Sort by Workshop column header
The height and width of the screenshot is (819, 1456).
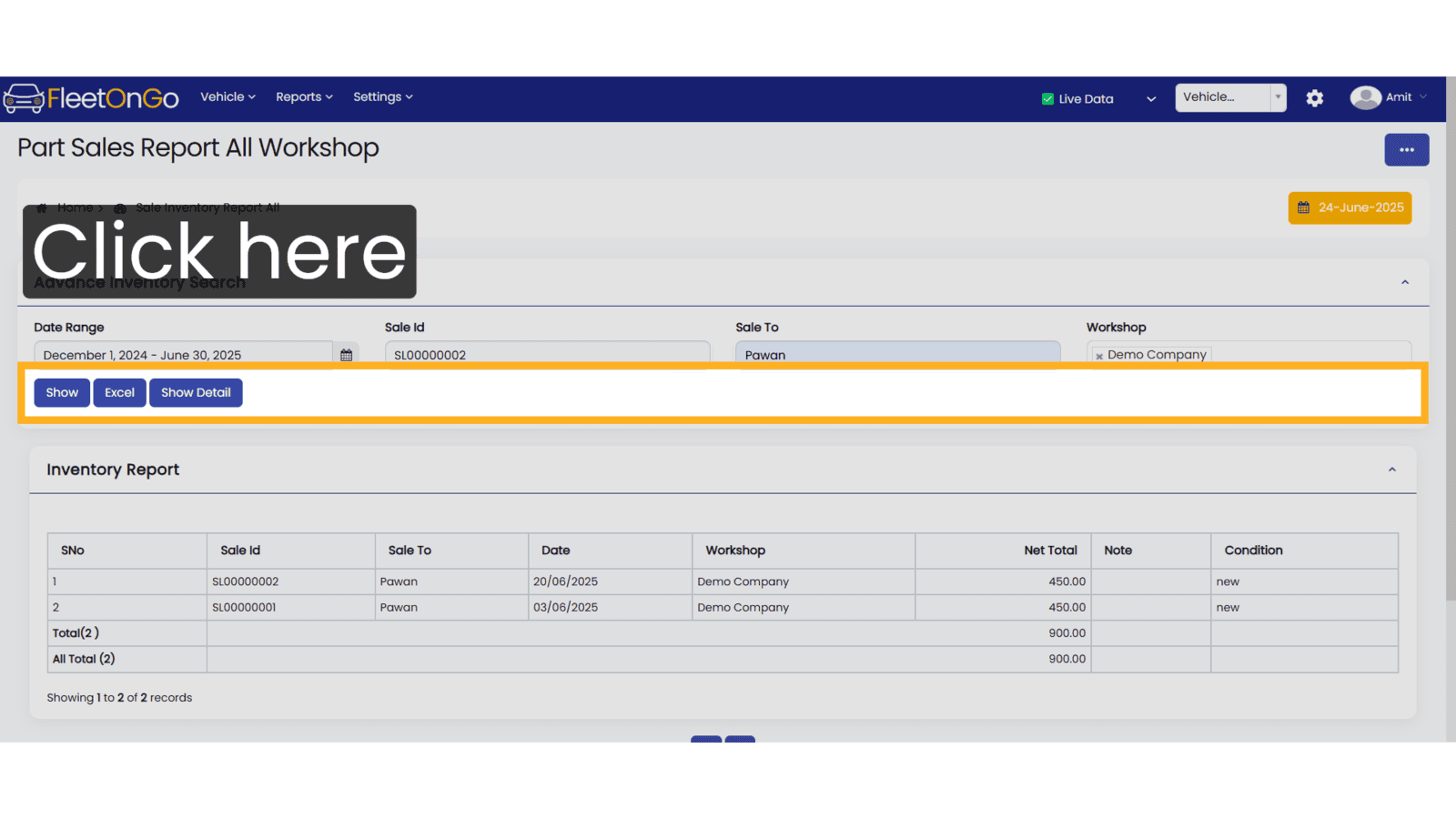(x=804, y=551)
